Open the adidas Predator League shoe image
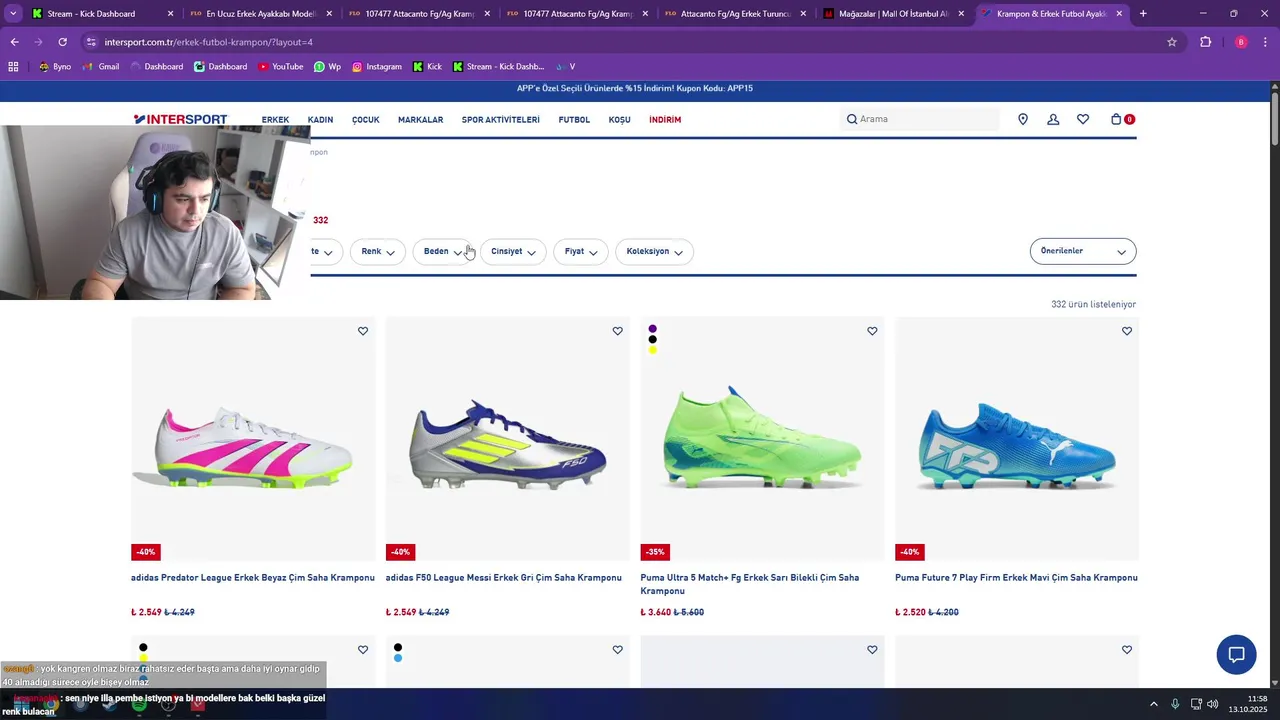Screen dimensions: 1280x720 point(254,439)
